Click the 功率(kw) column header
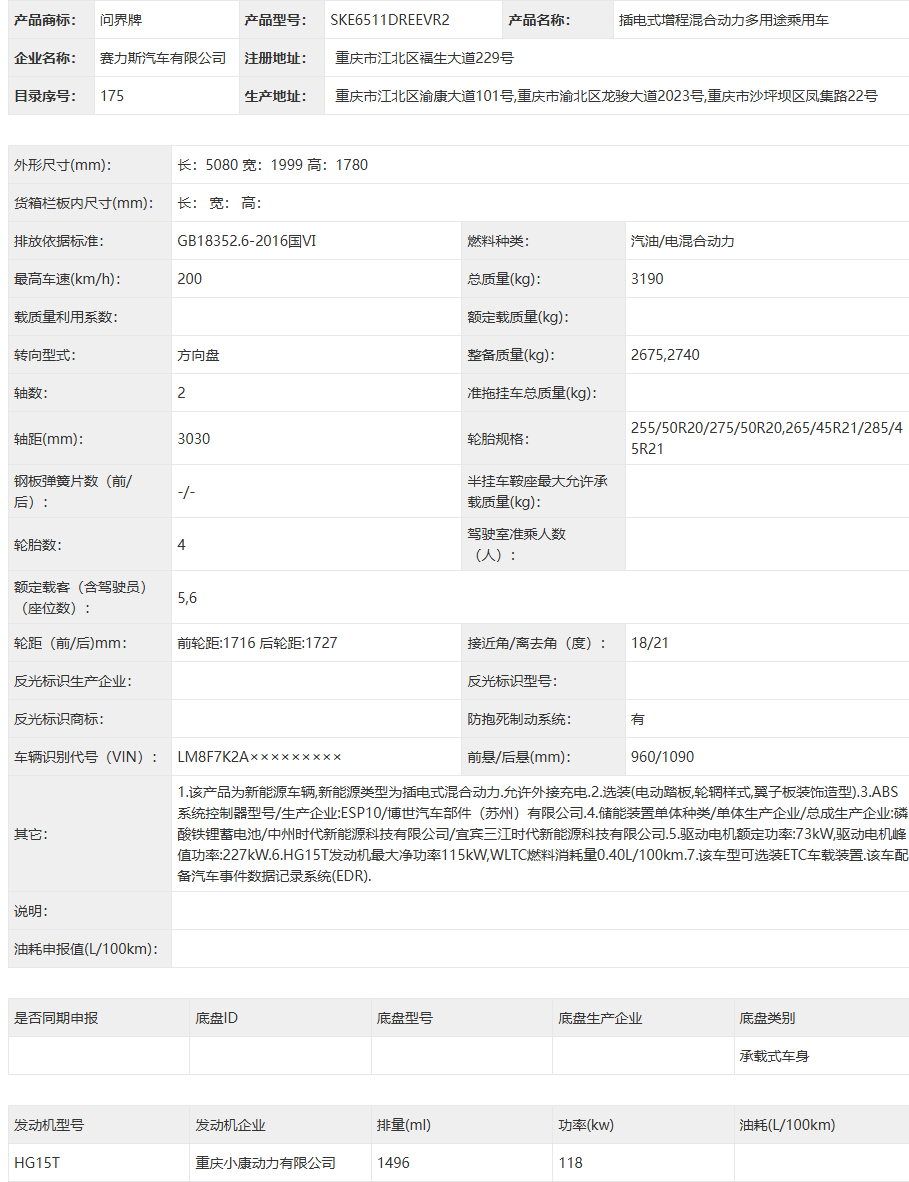The height and width of the screenshot is (1182, 909). coord(586,1125)
